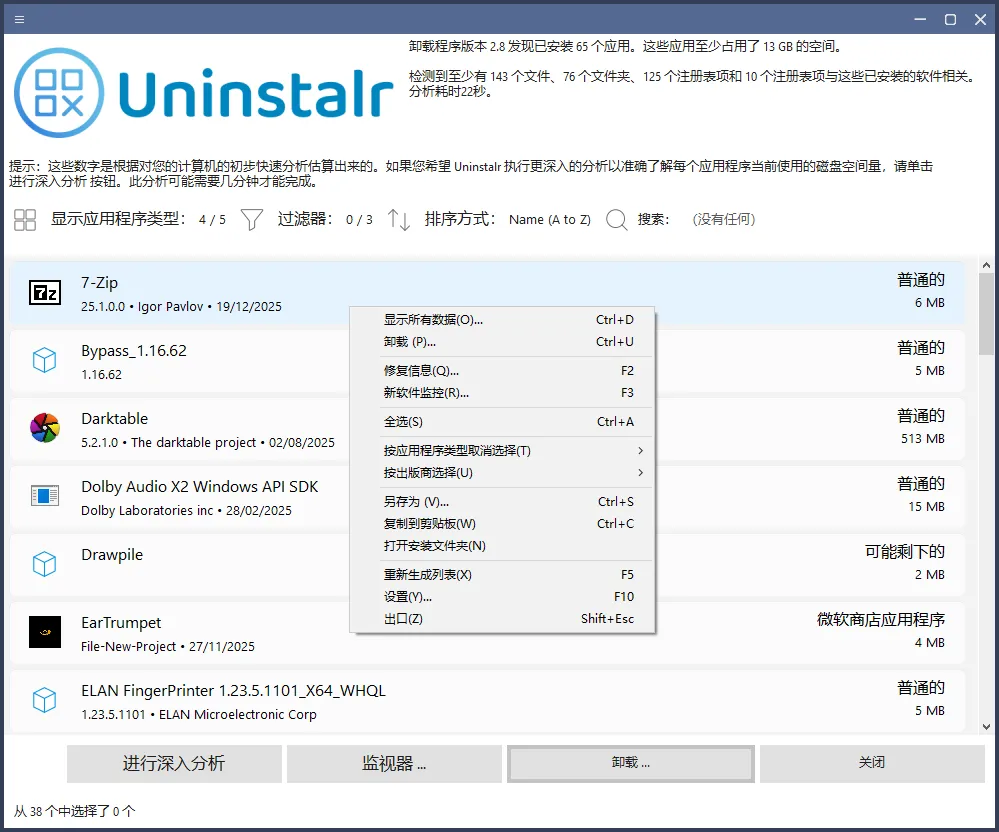Image resolution: width=999 pixels, height=832 pixels.
Task: Choose 设置(Y)... menu entry
Action: [x=503, y=597]
